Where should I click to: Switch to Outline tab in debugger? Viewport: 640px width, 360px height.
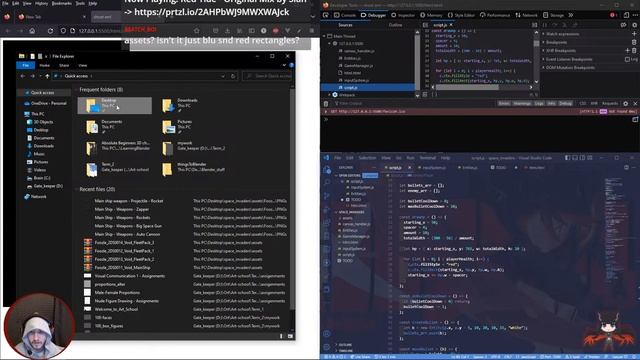point(395,25)
